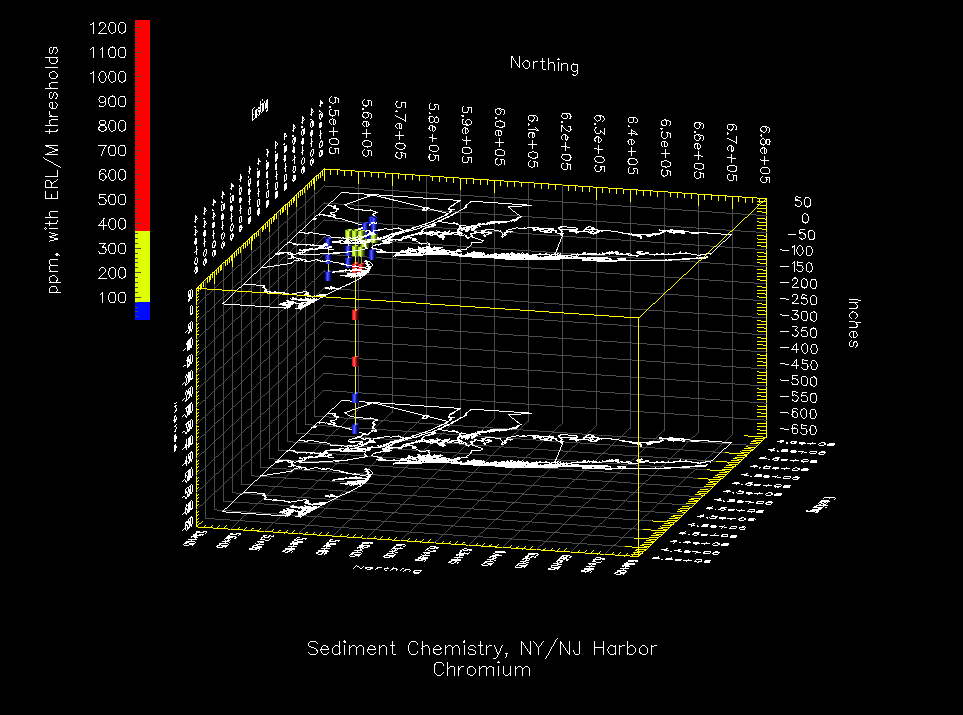Screen dimensions: 963x715
Task: Click the yellow band of the color legend
Action: (x=142, y=265)
